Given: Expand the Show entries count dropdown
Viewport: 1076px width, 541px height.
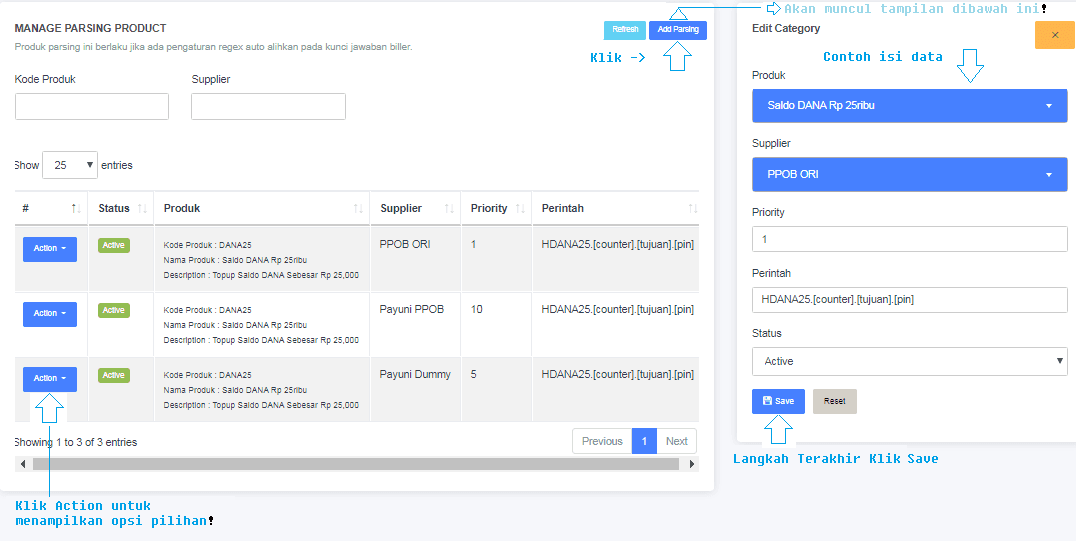Looking at the screenshot, I should (x=70, y=165).
